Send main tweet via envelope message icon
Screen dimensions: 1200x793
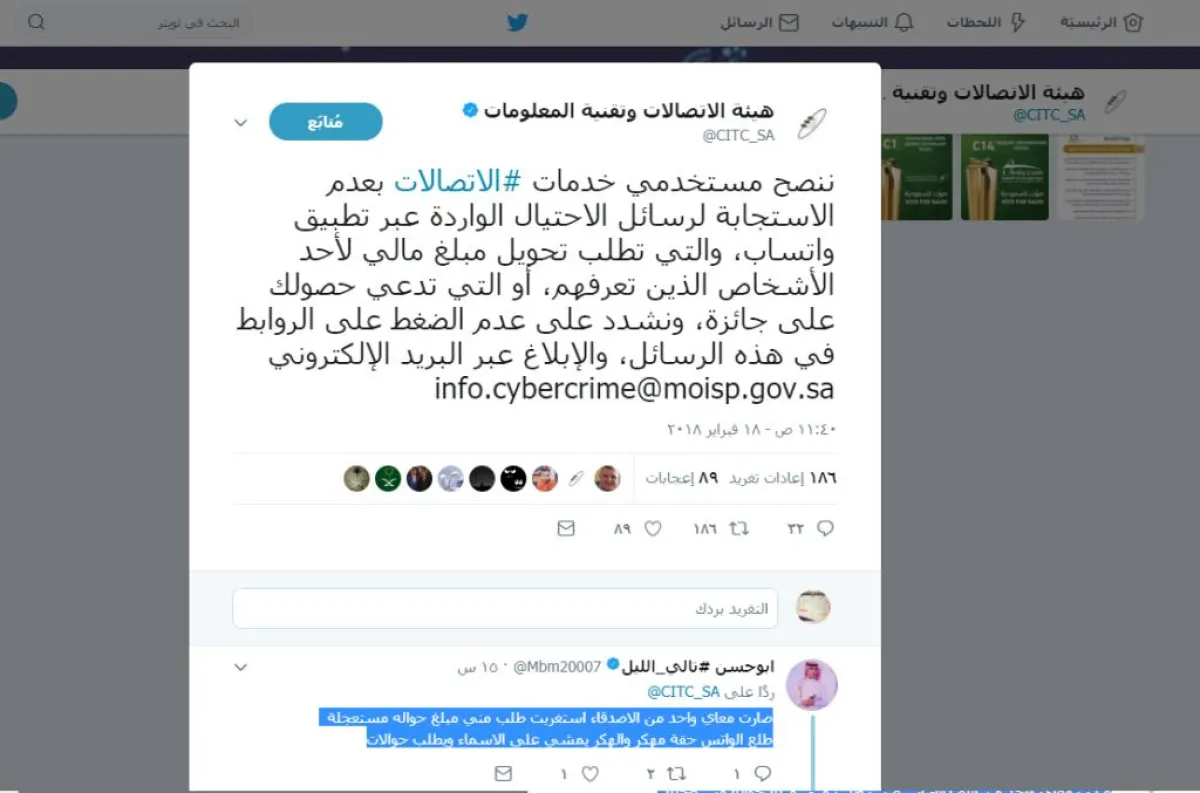tap(566, 528)
